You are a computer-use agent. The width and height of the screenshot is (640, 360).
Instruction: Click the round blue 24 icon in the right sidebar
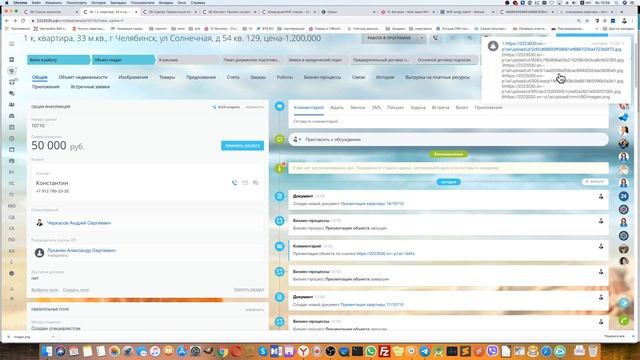coord(624,196)
